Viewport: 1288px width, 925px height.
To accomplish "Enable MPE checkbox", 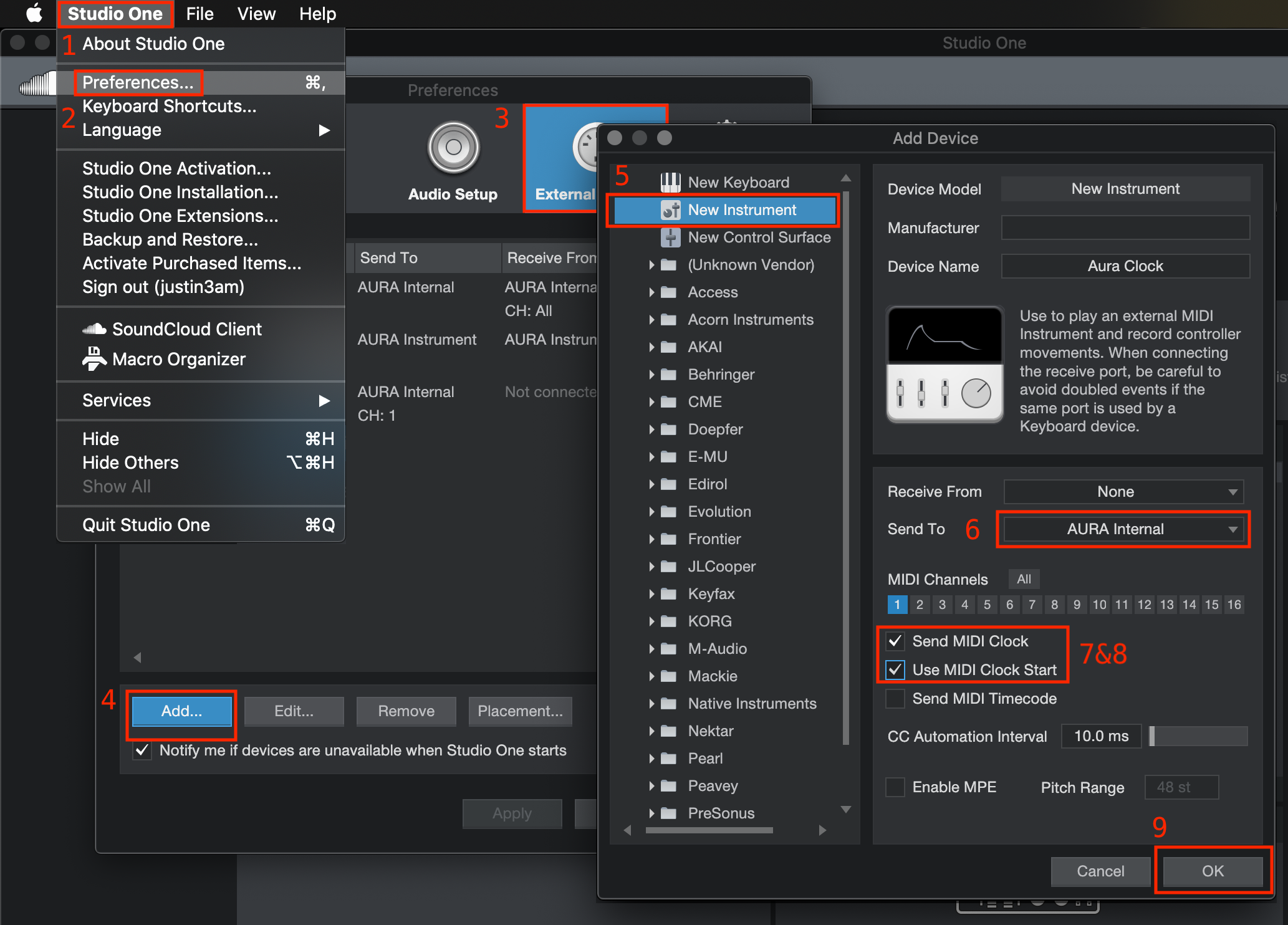I will tap(895, 787).
